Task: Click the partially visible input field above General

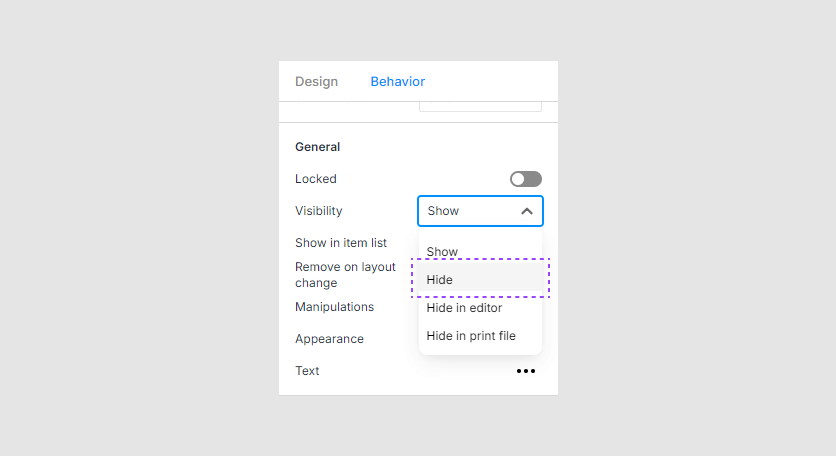Action: click(480, 105)
